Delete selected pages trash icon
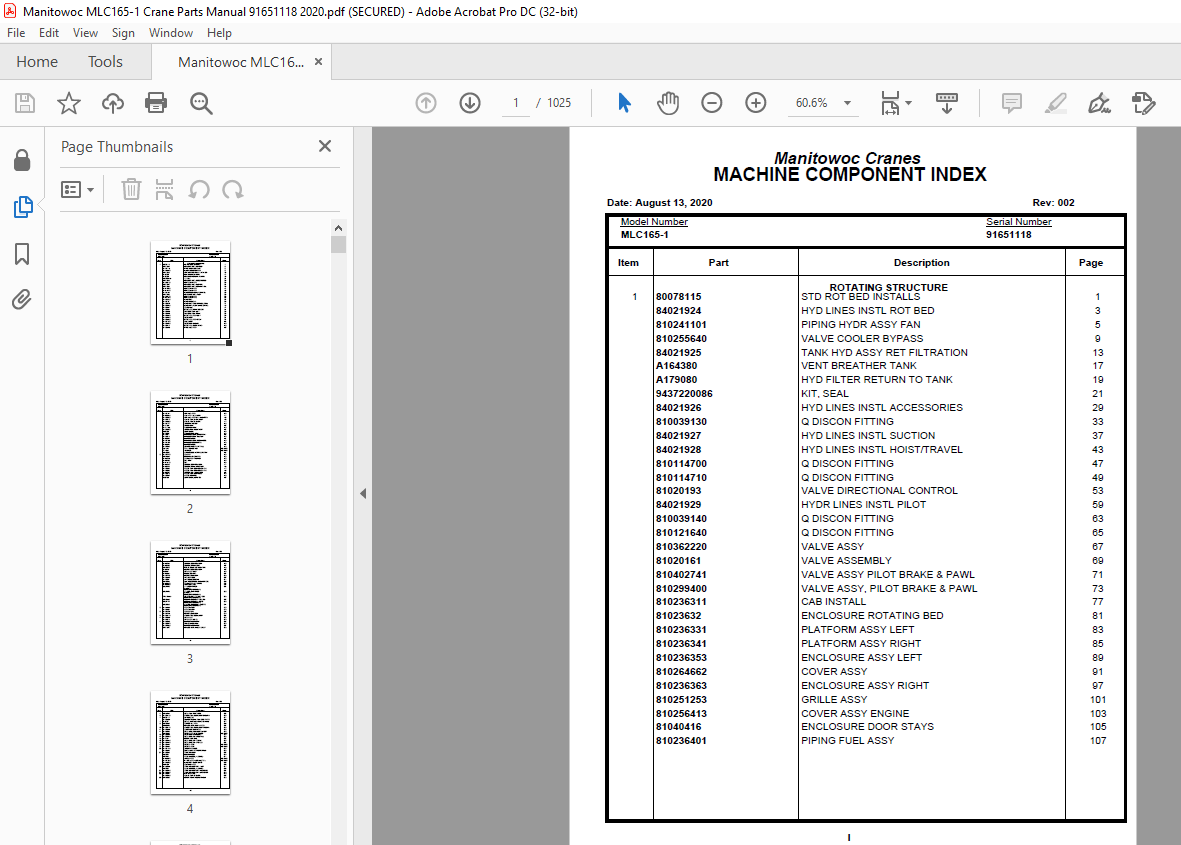 pos(131,189)
